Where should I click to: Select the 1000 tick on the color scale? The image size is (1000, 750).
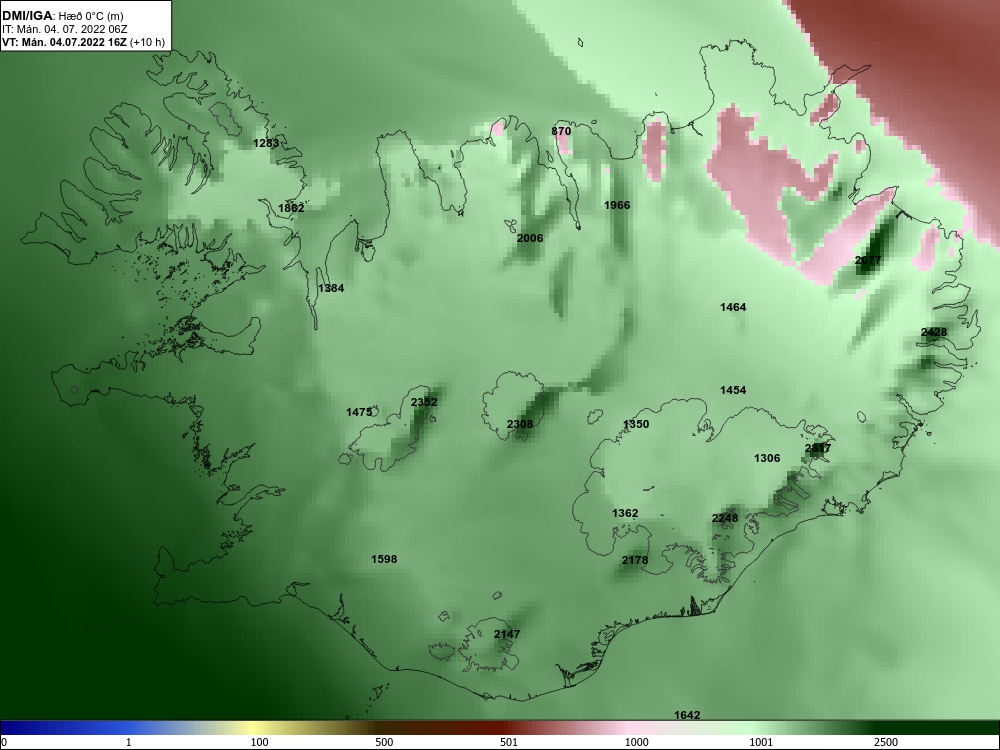[x=636, y=743]
